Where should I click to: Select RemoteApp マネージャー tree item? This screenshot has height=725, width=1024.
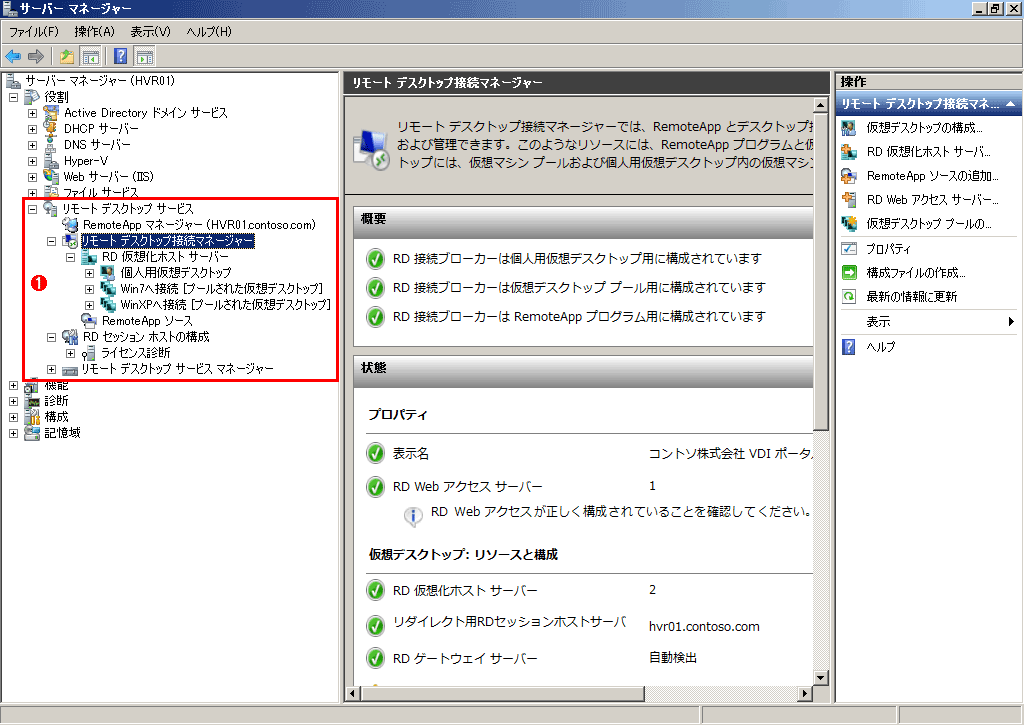(198, 225)
